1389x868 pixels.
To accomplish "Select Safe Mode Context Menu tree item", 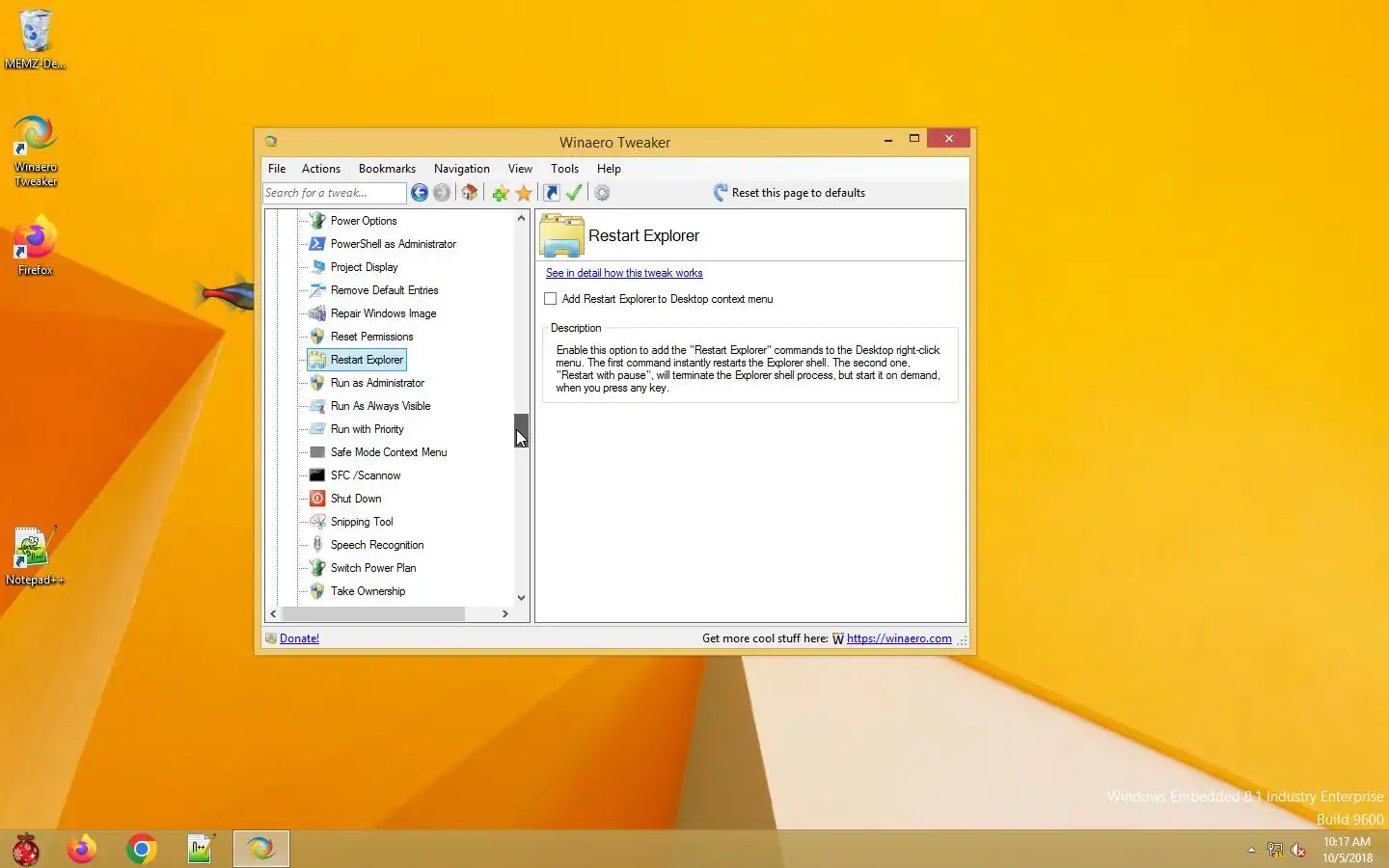I will click(389, 452).
